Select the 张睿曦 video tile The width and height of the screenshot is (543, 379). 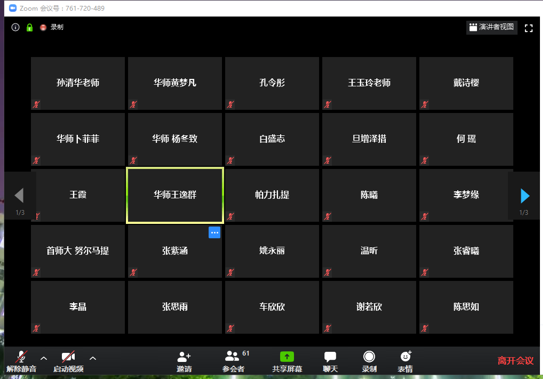466,252
